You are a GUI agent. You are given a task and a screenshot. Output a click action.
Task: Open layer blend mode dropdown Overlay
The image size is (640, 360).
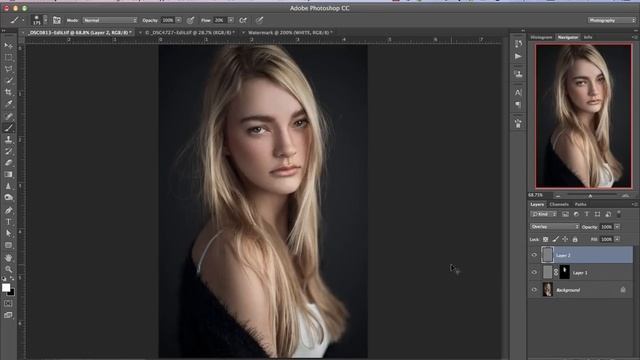click(554, 227)
